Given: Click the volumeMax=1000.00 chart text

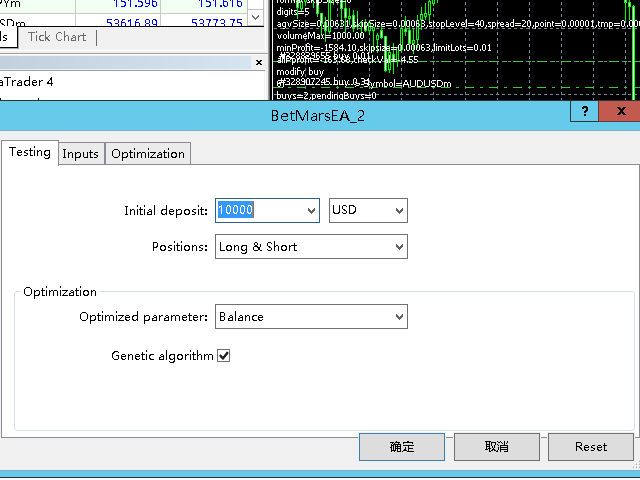Looking at the screenshot, I should (320, 36).
